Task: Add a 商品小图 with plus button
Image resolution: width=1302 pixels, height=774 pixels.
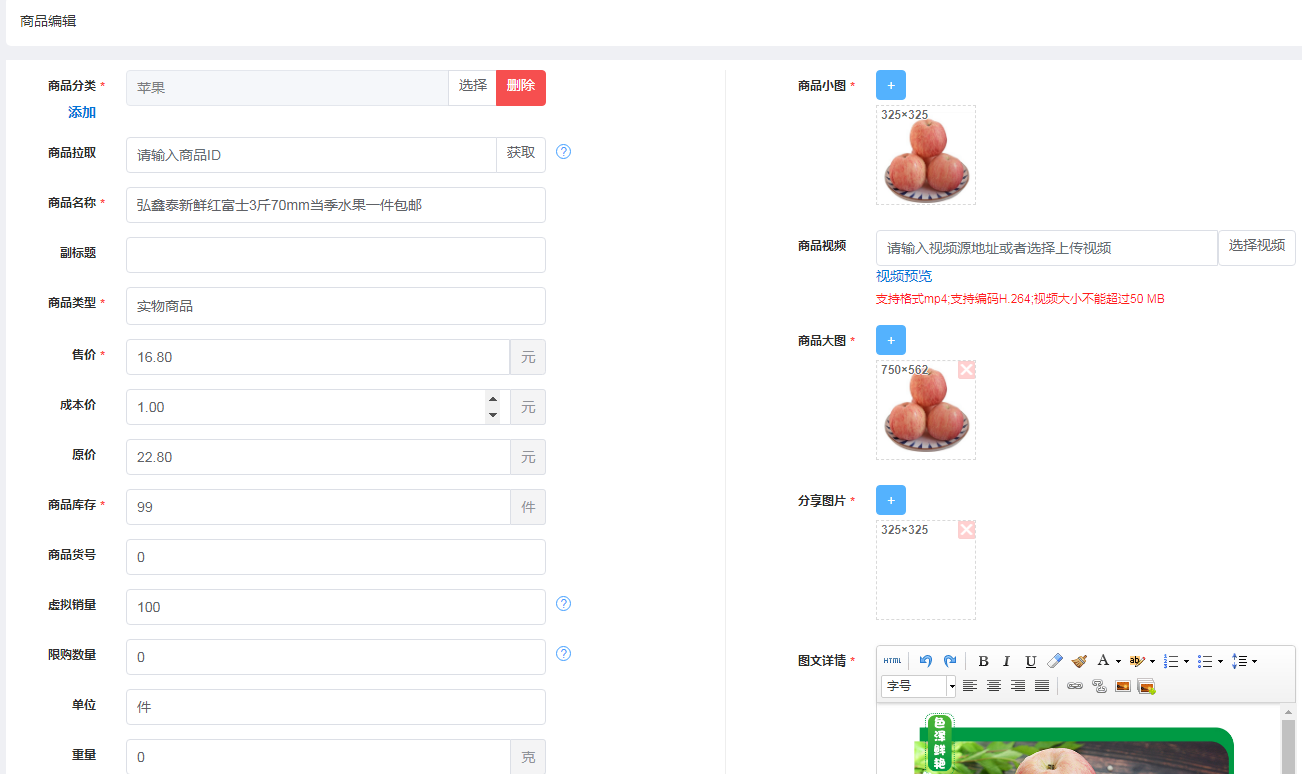Action: click(891, 85)
